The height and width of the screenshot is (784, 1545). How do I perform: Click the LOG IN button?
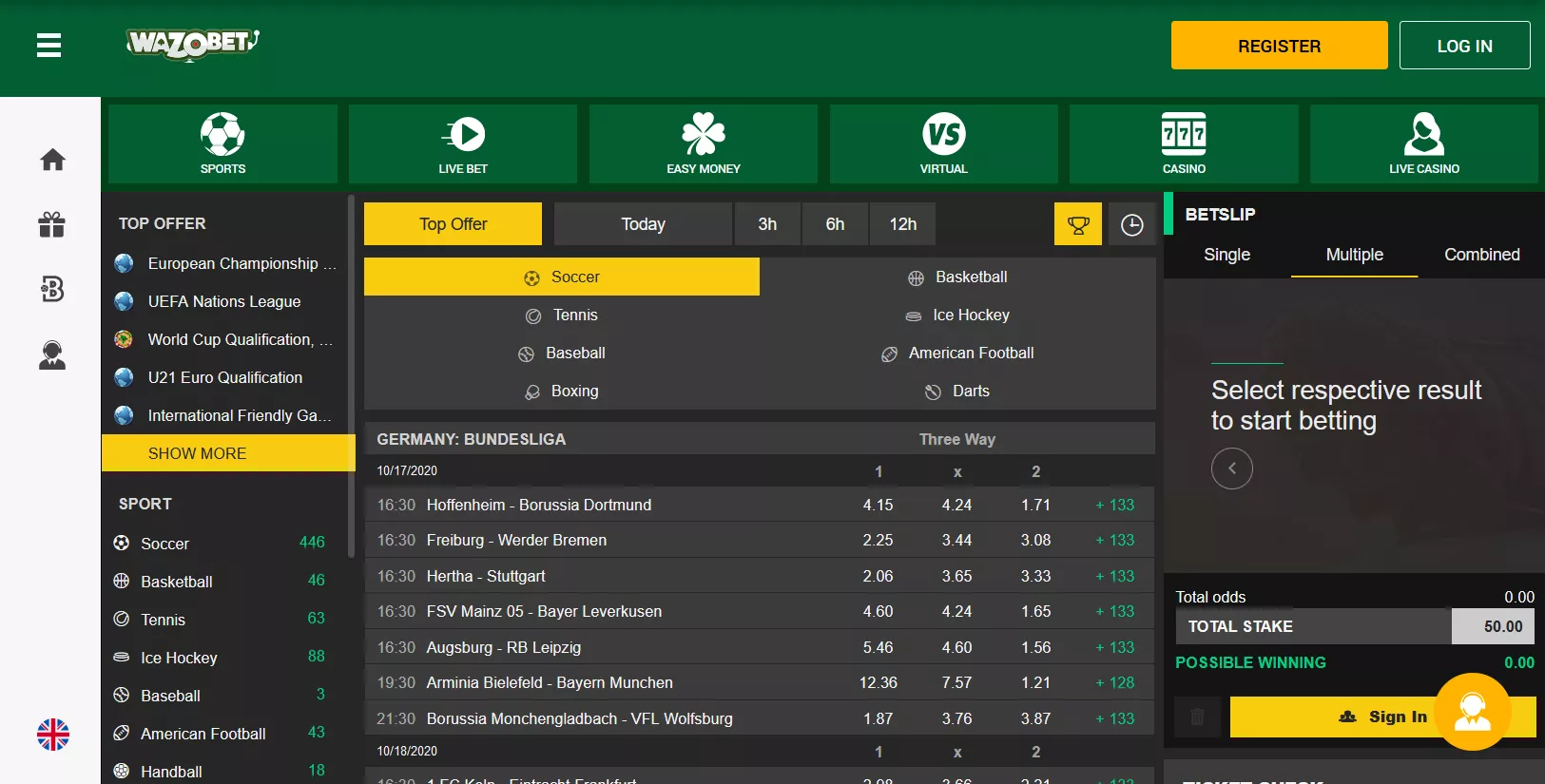click(x=1464, y=46)
